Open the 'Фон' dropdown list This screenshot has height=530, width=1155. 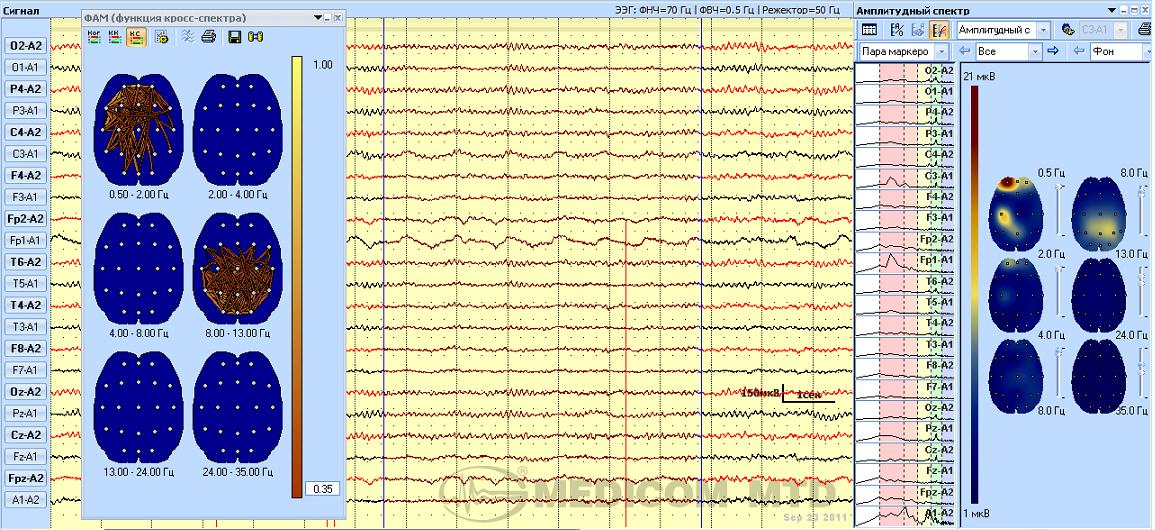(x=1148, y=51)
